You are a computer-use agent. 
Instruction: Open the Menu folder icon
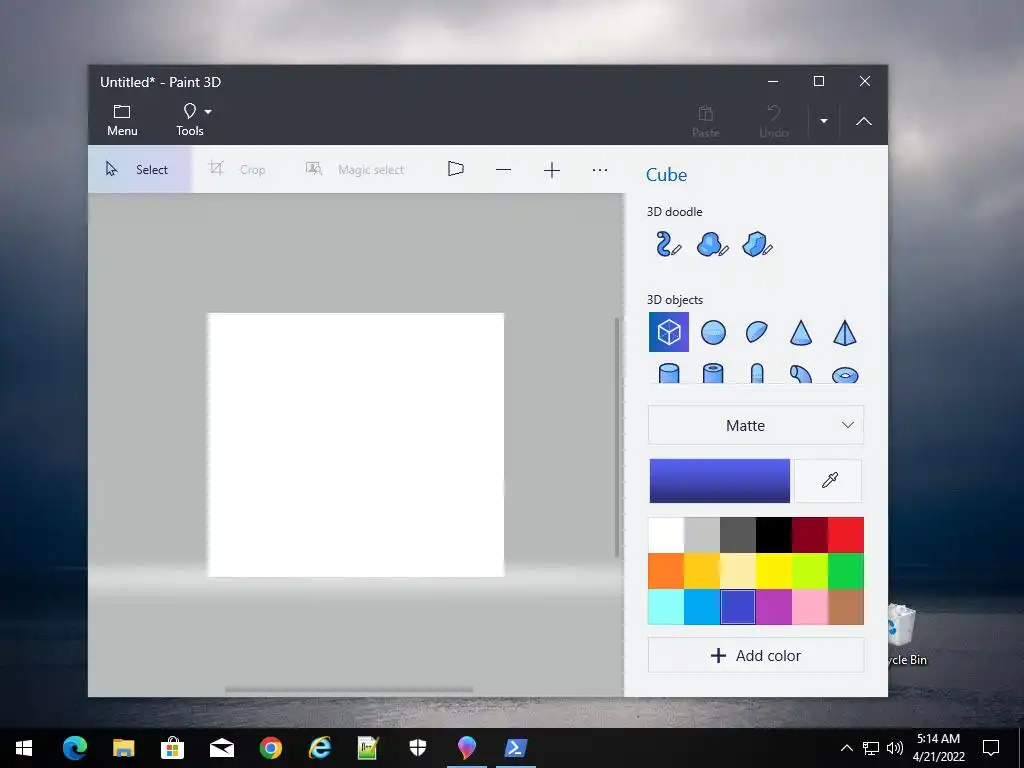[x=122, y=120]
